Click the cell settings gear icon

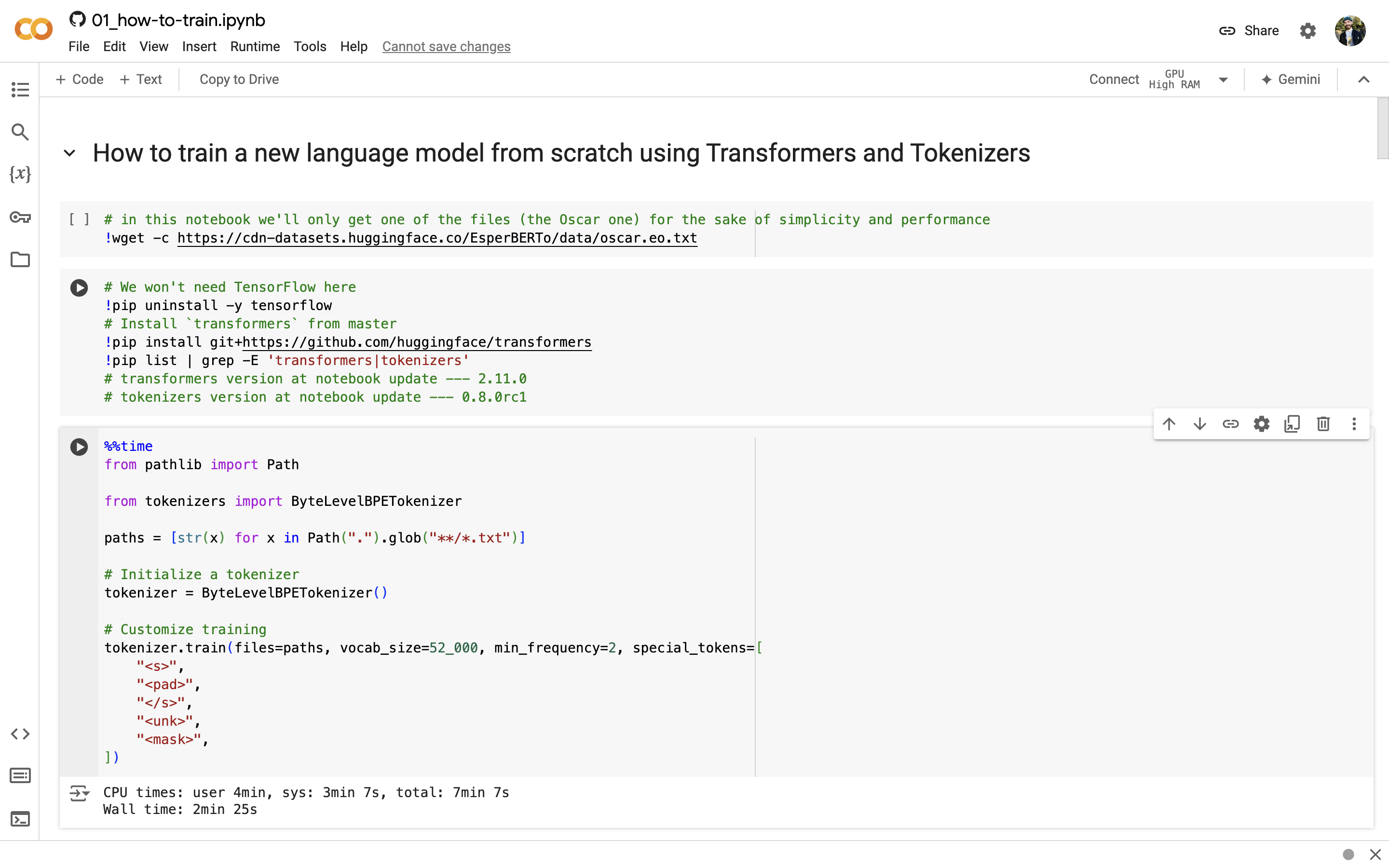[1261, 424]
